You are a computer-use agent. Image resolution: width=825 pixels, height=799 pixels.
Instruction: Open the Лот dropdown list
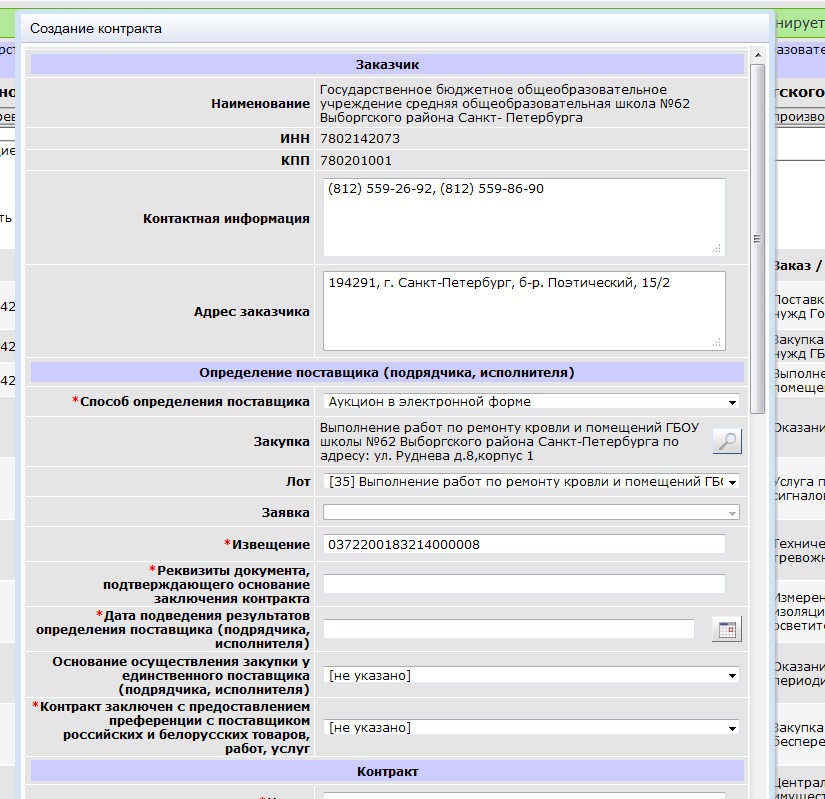[531, 482]
